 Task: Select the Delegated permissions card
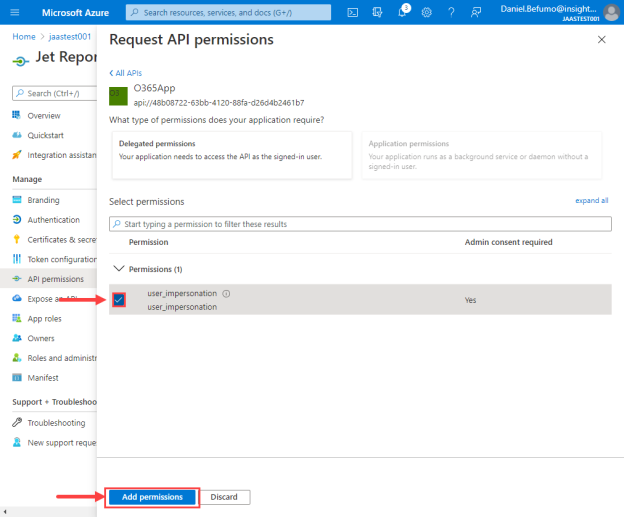coord(232,155)
